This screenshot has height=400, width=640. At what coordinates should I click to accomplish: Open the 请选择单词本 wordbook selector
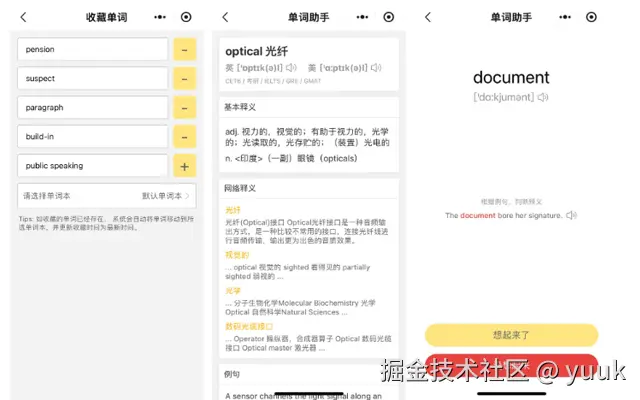[107, 196]
